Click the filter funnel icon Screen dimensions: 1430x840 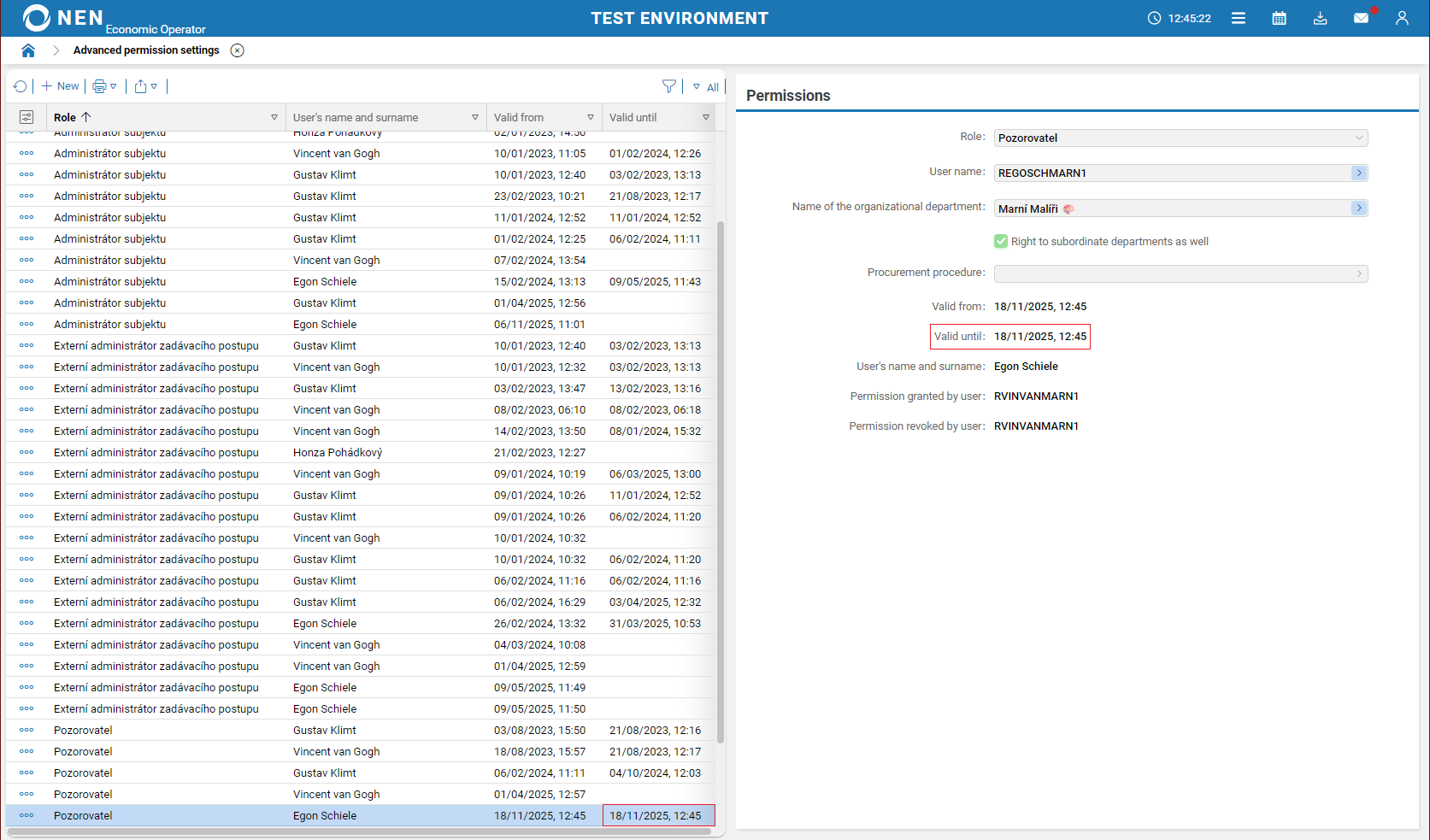669,86
